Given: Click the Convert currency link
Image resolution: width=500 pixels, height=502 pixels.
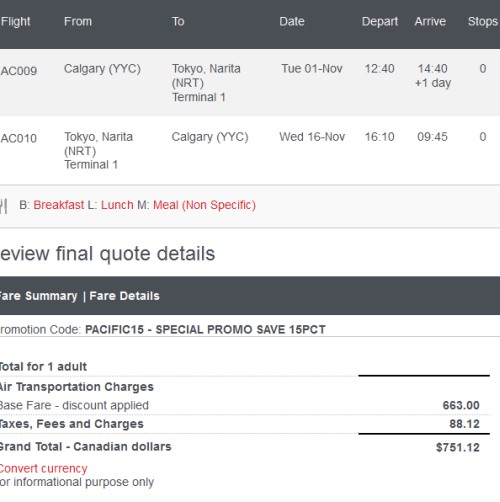Looking at the screenshot, I should coord(43,468).
